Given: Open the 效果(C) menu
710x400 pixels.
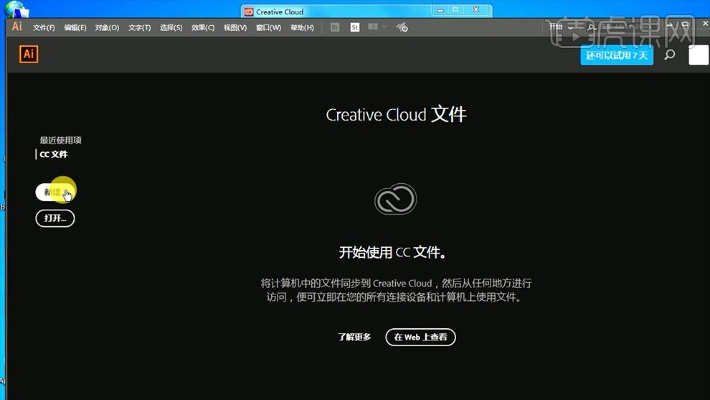Looking at the screenshot, I should [202, 28].
